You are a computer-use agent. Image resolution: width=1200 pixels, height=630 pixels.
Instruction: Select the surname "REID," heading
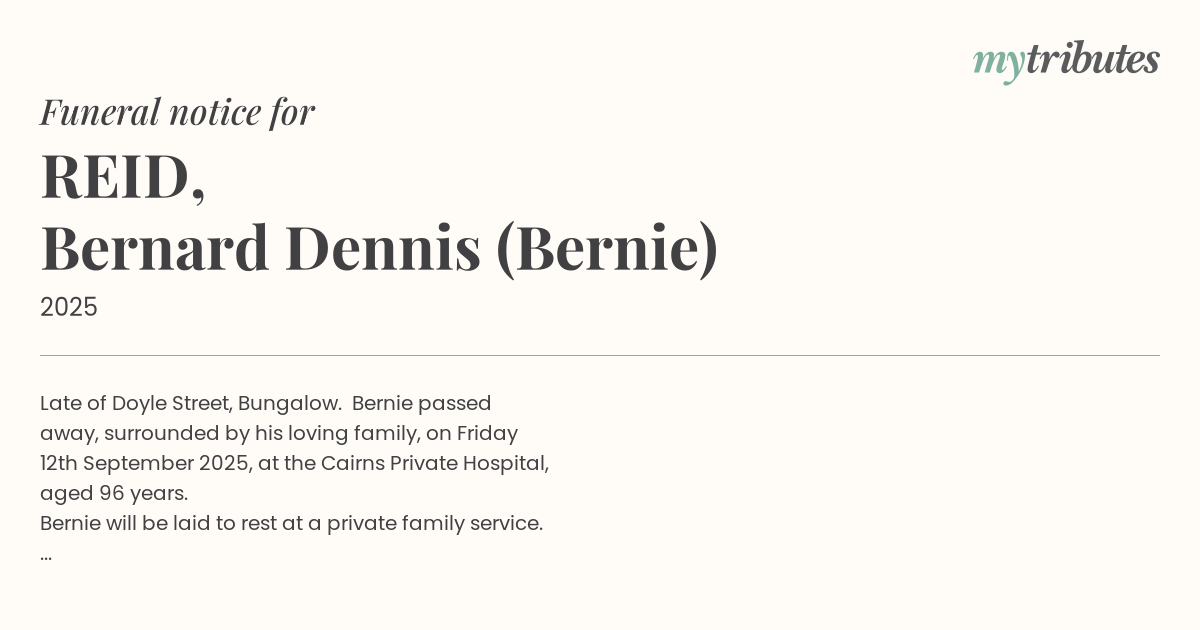123,177
